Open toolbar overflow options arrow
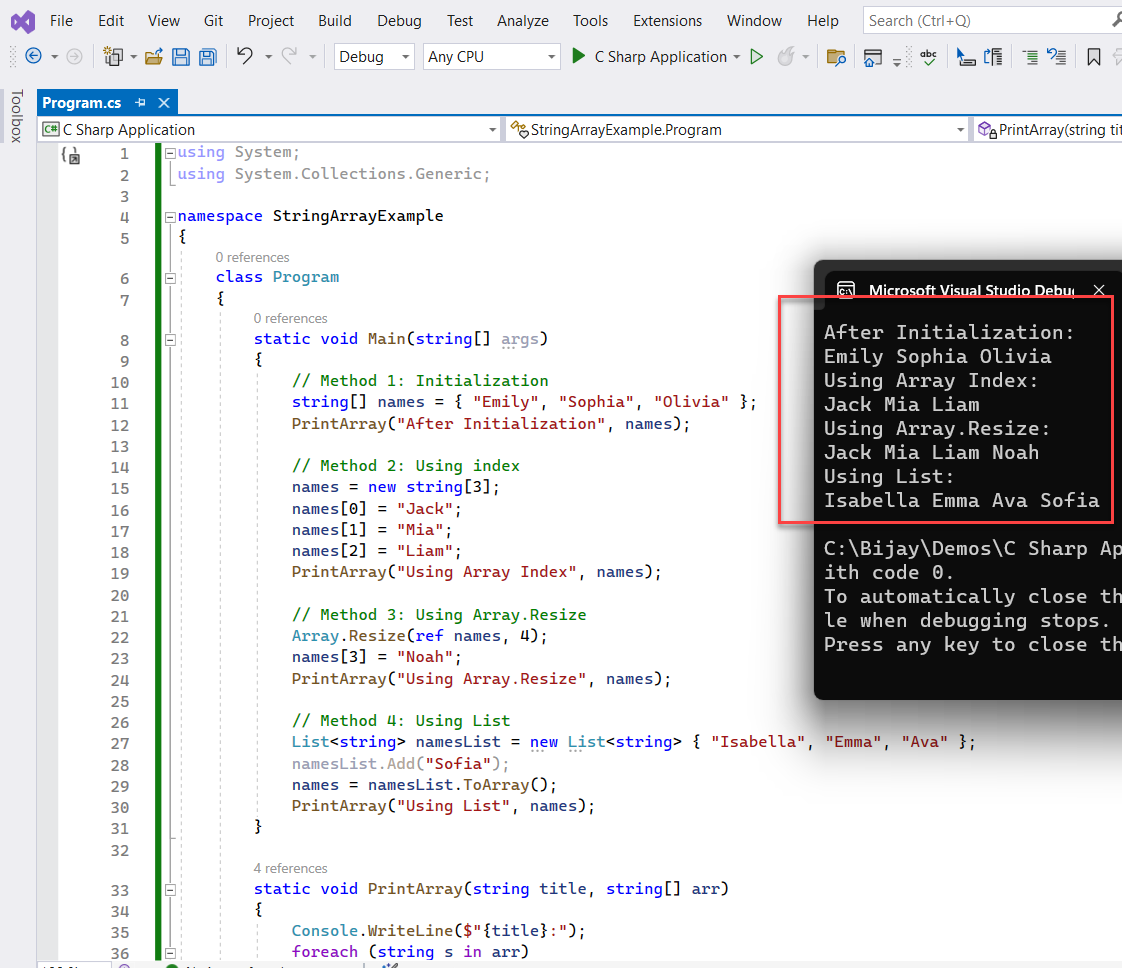 click(897, 62)
